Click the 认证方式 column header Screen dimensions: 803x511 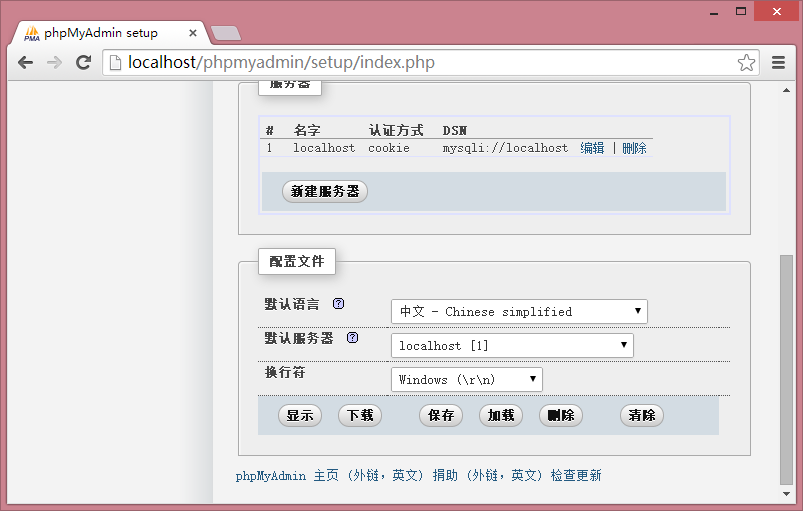[x=396, y=131]
